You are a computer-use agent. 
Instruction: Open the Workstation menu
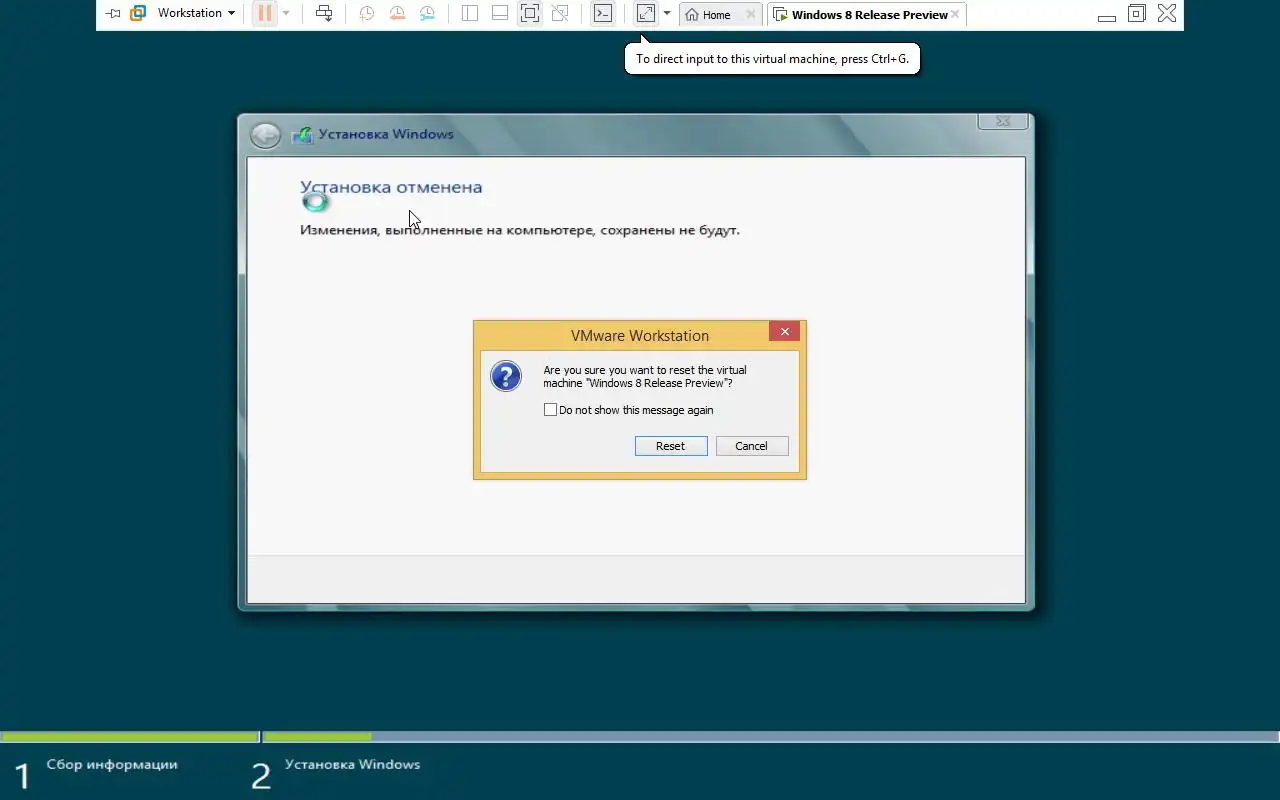coord(196,14)
